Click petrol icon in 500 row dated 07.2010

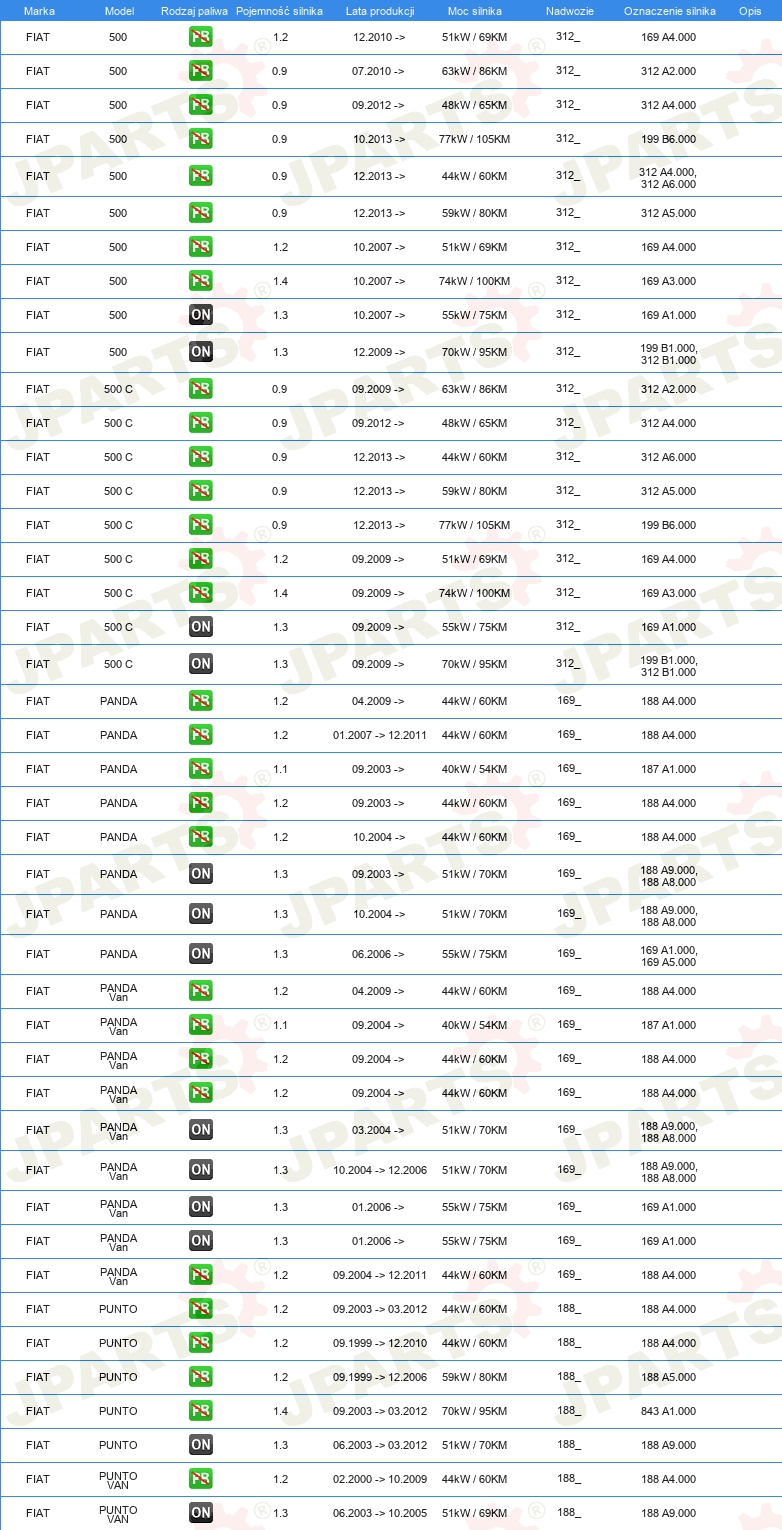[200, 71]
